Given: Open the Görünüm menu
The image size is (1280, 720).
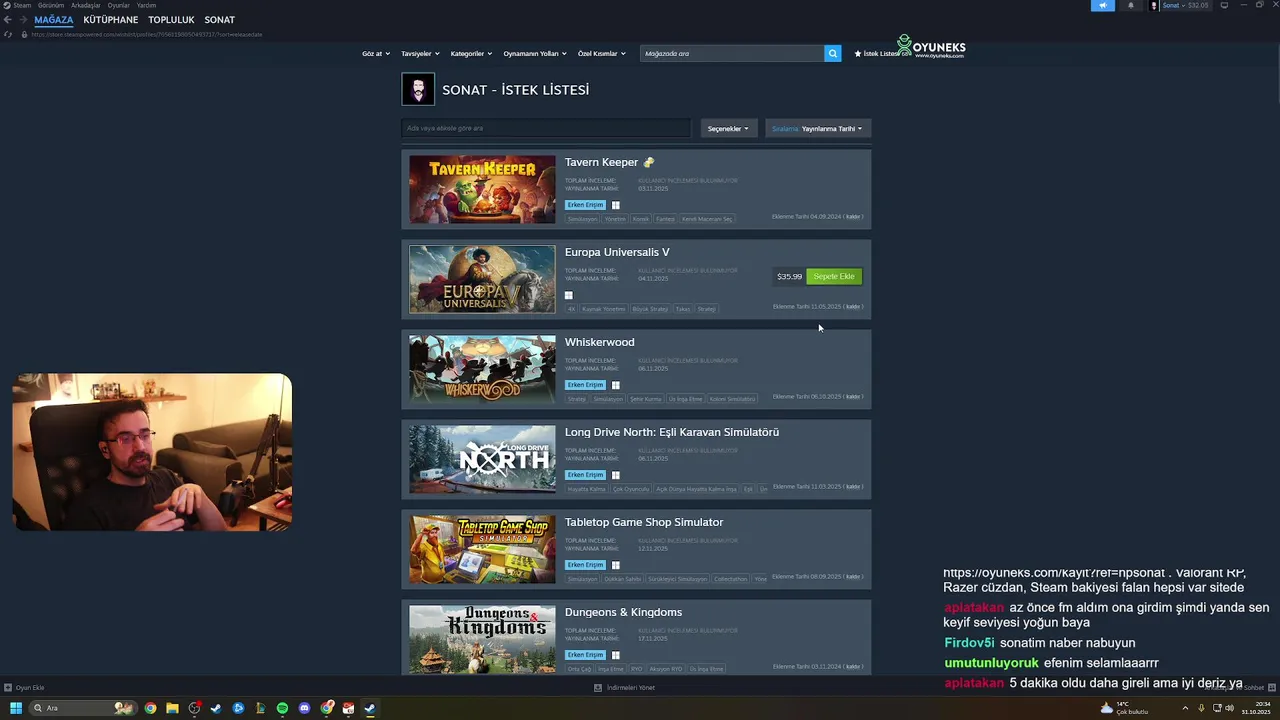Looking at the screenshot, I should tap(51, 5).
